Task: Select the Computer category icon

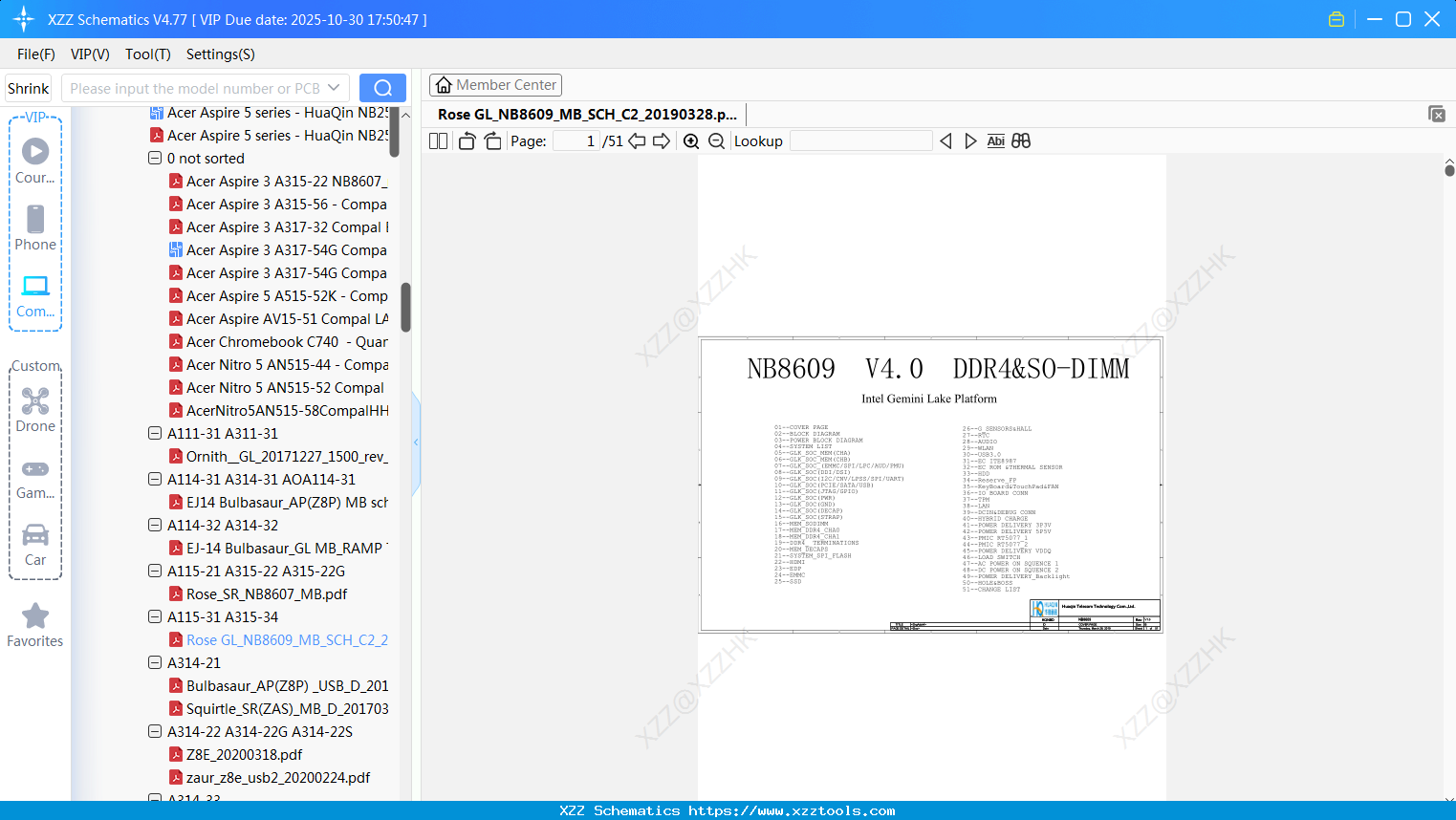Action: click(x=35, y=286)
